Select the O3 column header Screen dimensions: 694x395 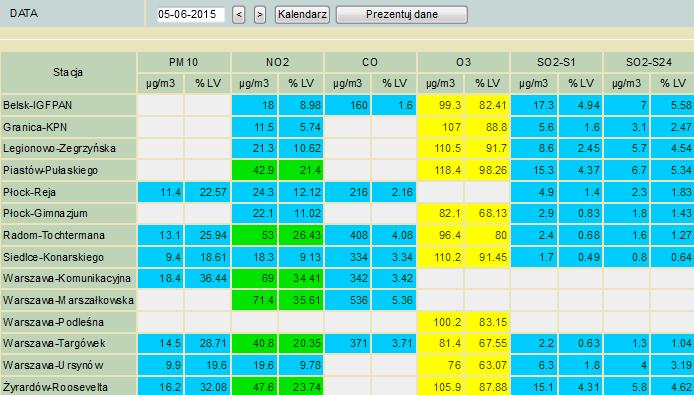click(463, 62)
